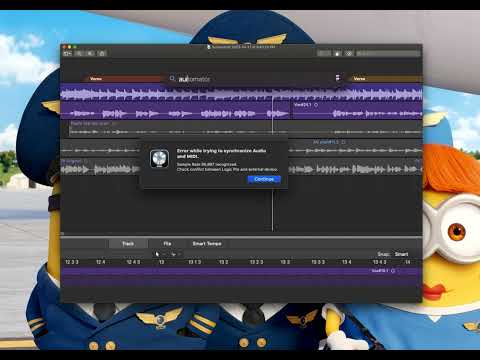Click bar position 13 on the editor ruler
The width and height of the screenshot is (480, 360).
162,262
